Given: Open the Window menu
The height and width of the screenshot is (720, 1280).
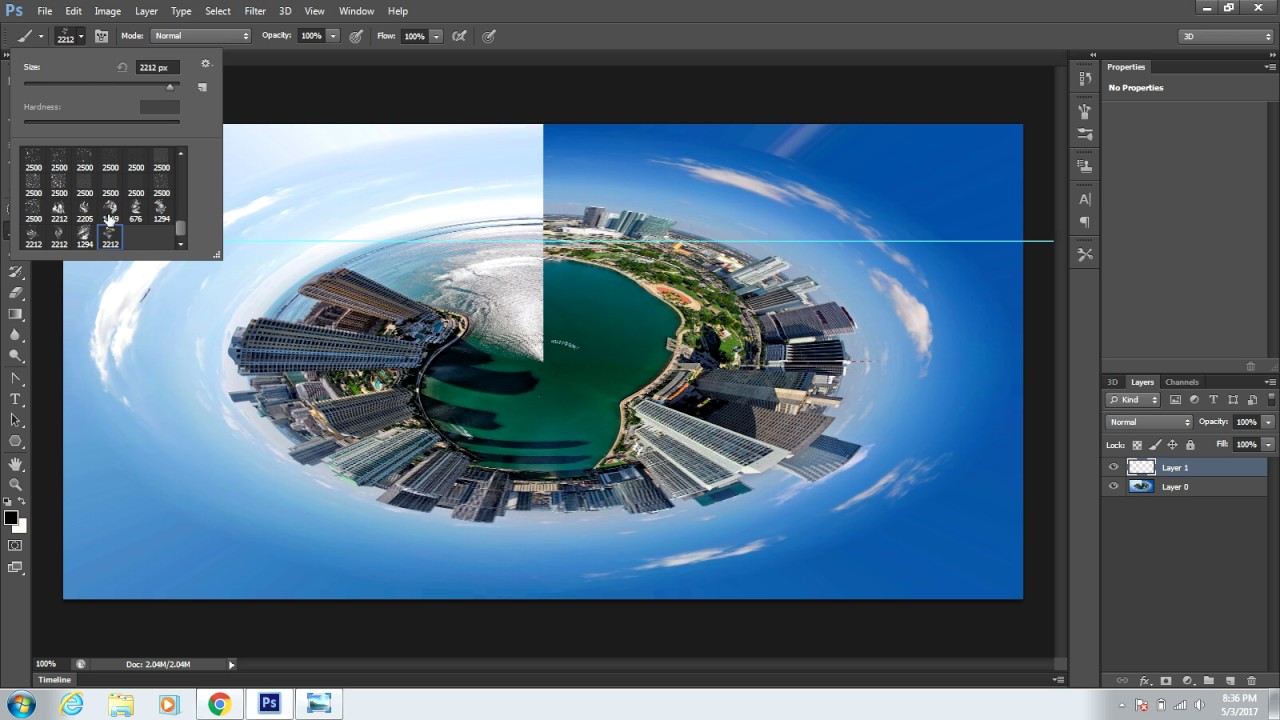Looking at the screenshot, I should tap(356, 11).
